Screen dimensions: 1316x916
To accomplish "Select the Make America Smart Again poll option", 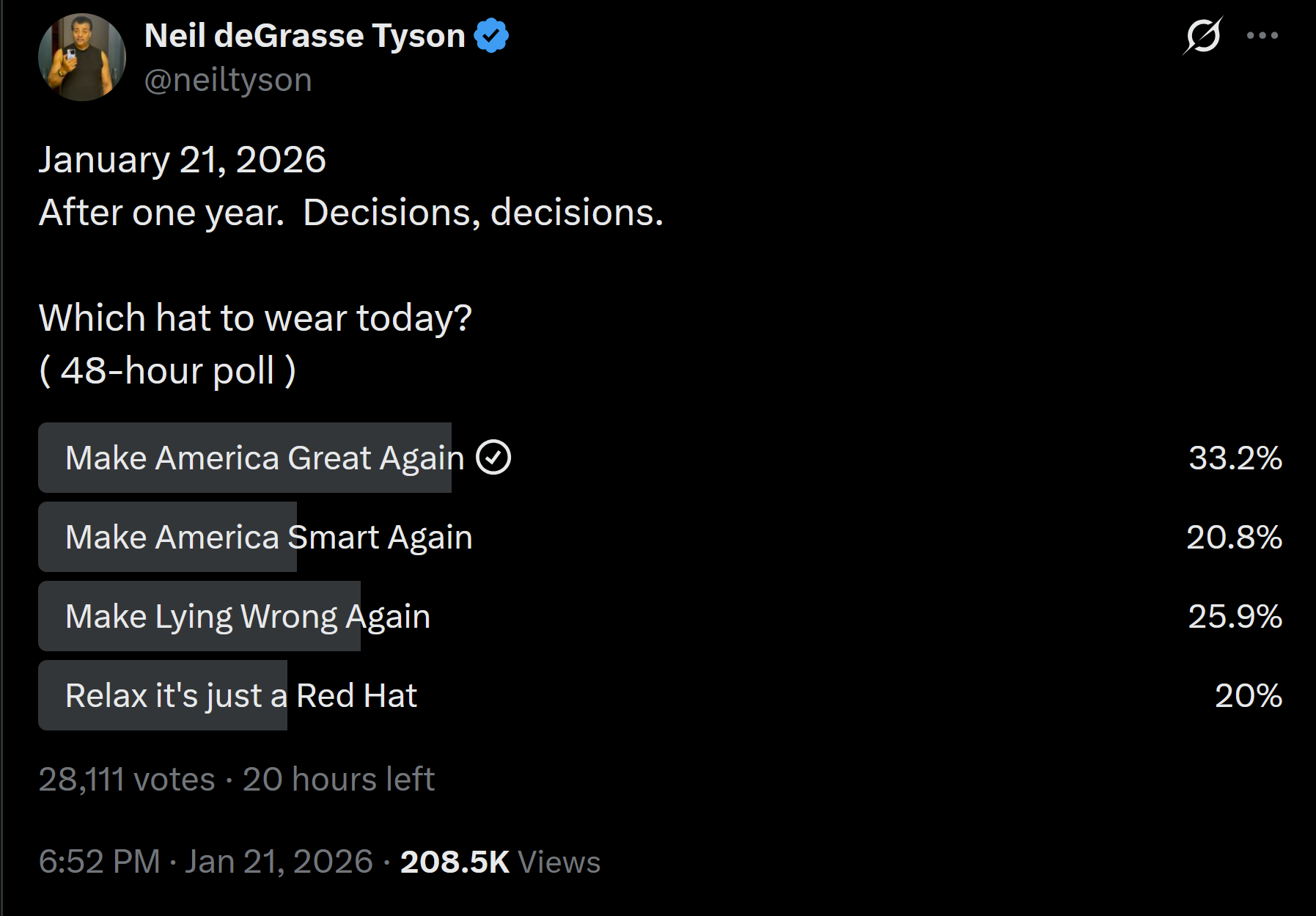I will point(268,537).
